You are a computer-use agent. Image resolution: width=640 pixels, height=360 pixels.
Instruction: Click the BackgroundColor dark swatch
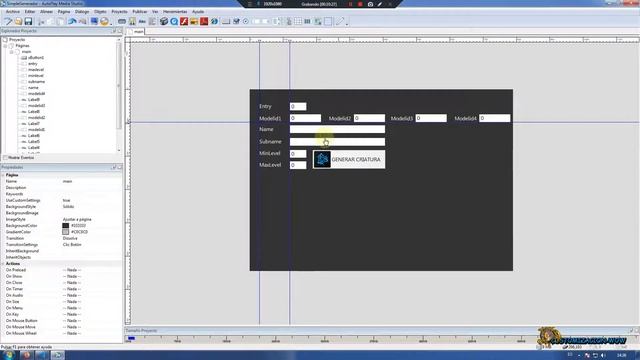point(65,226)
